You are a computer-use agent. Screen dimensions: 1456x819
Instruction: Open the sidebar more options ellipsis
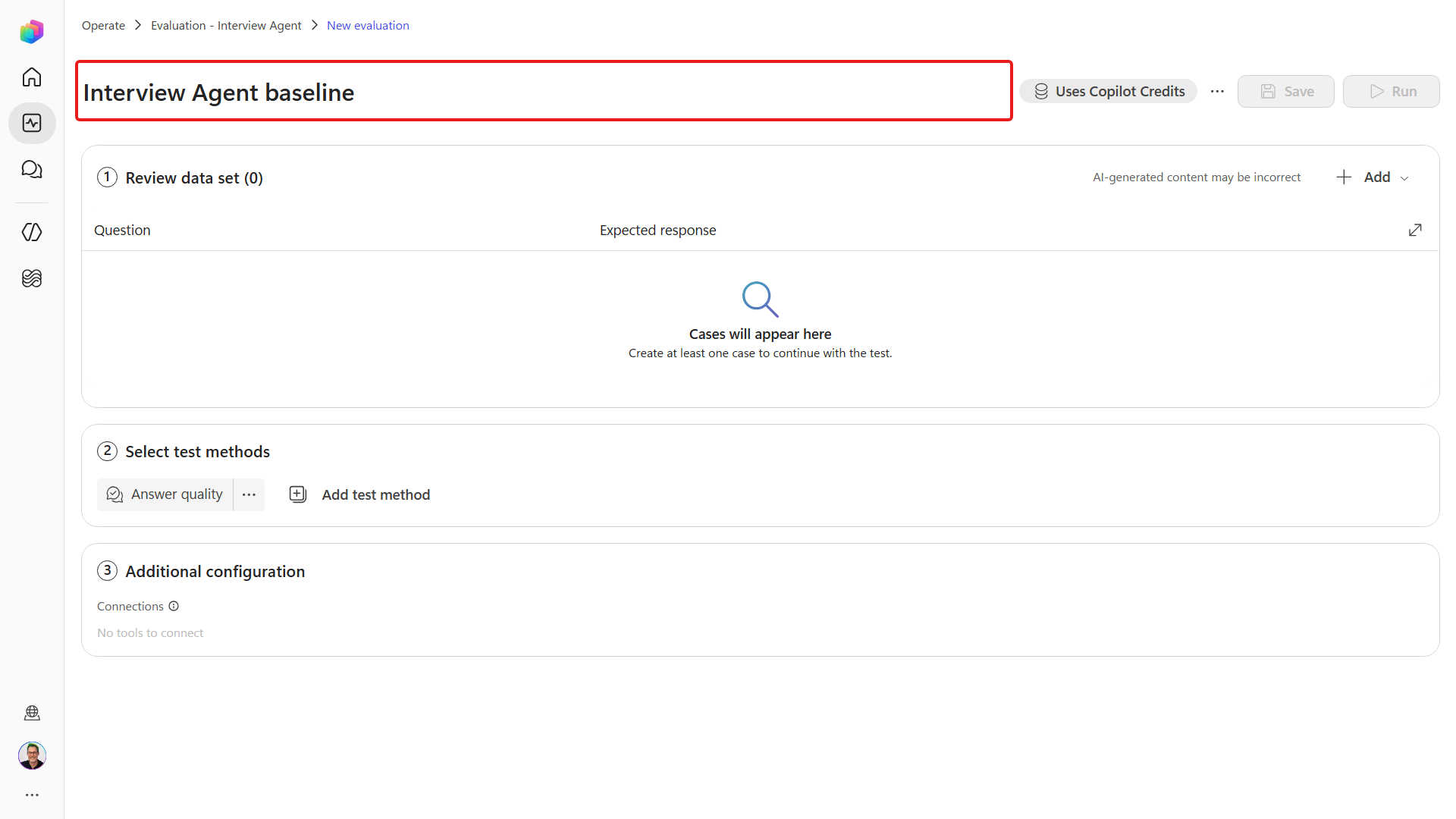[x=32, y=795]
